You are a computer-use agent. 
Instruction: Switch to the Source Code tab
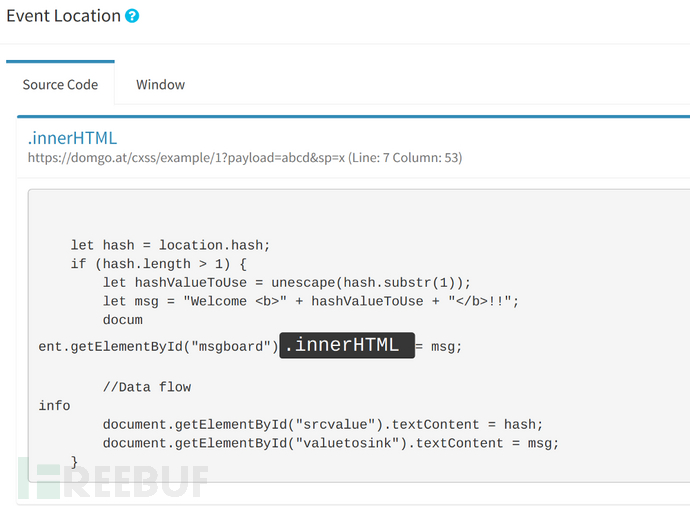coord(60,84)
